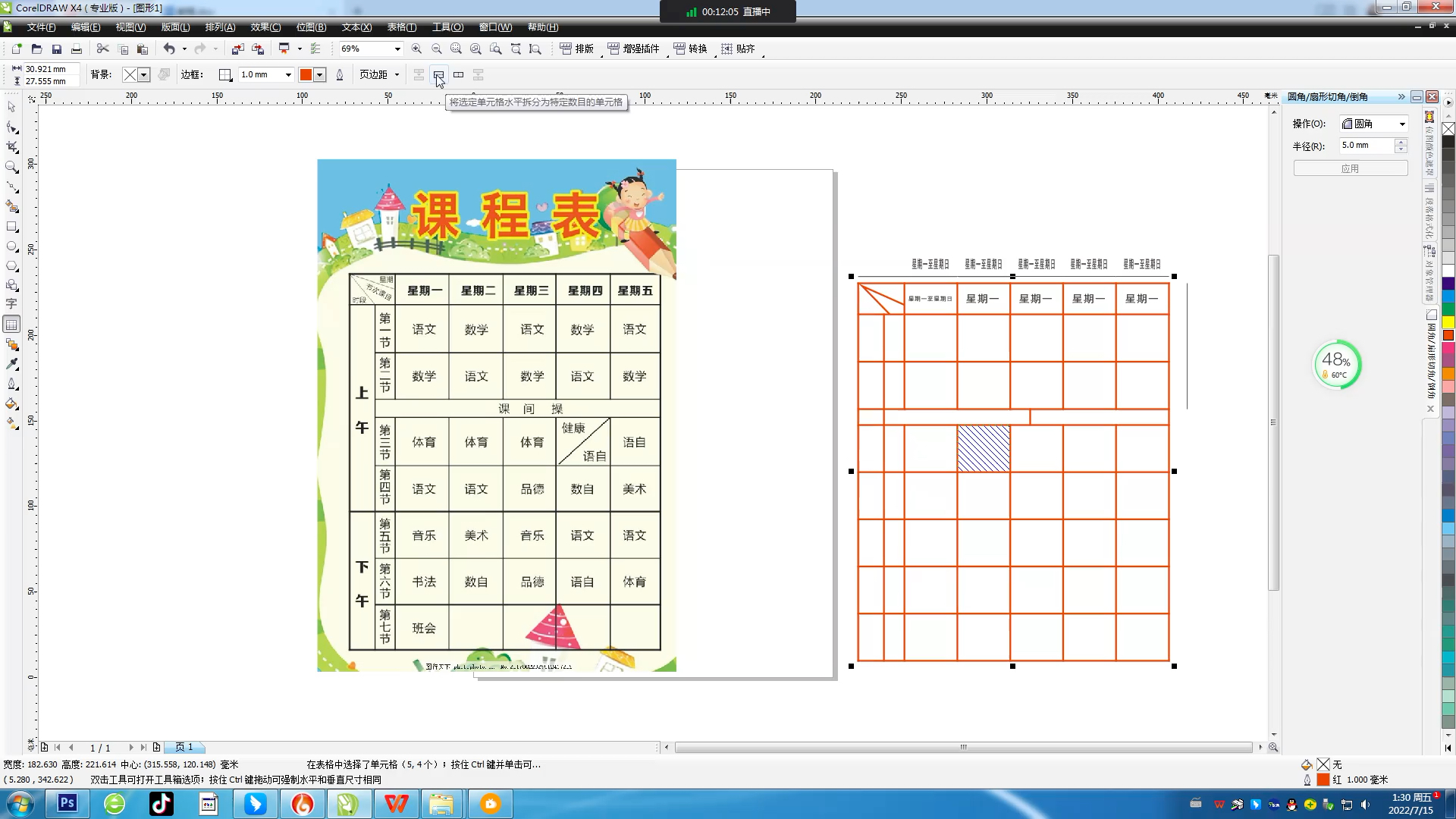
Task: Select the Shape tool in the toolbox
Action: [11, 127]
